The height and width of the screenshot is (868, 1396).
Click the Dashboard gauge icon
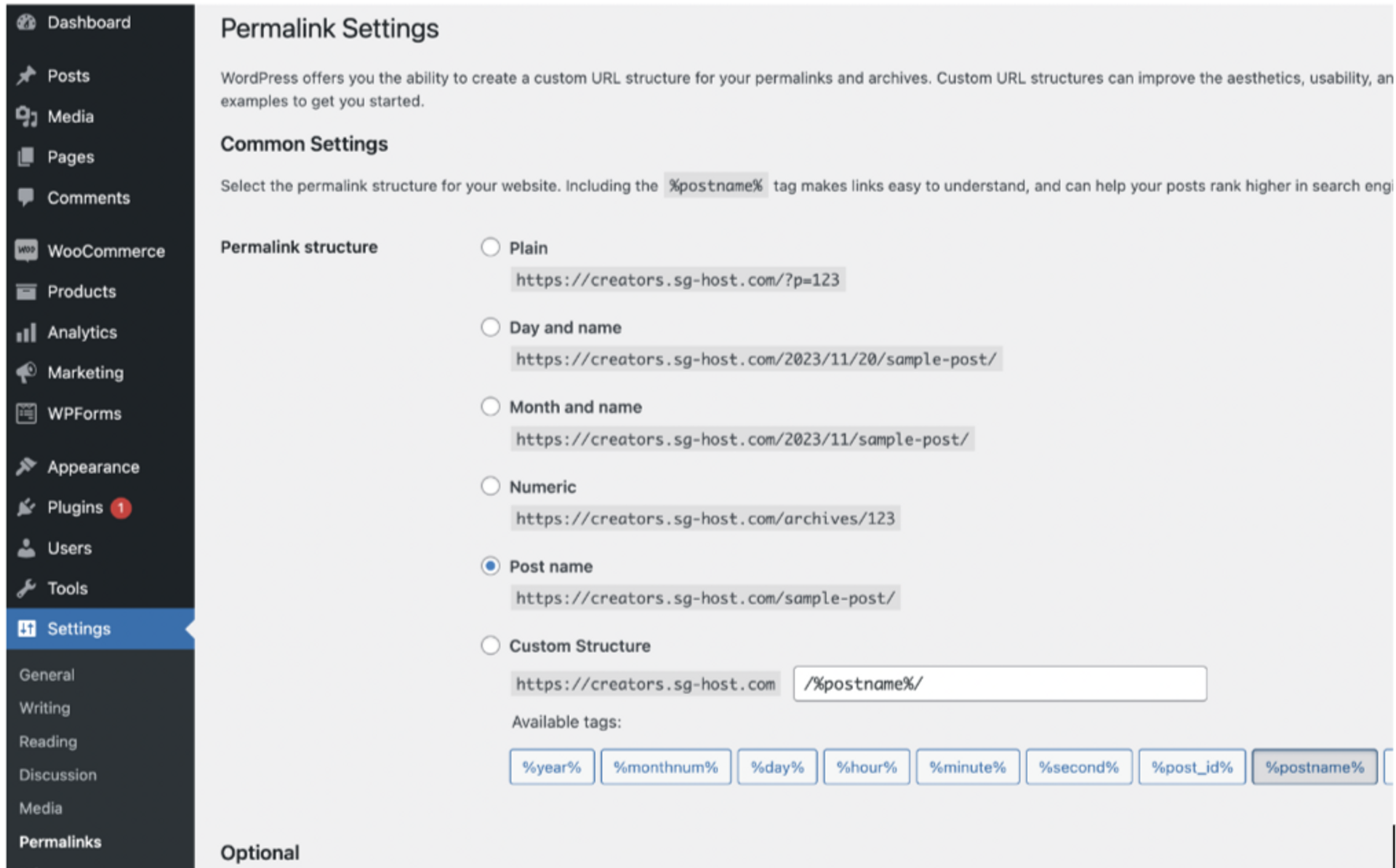point(26,23)
